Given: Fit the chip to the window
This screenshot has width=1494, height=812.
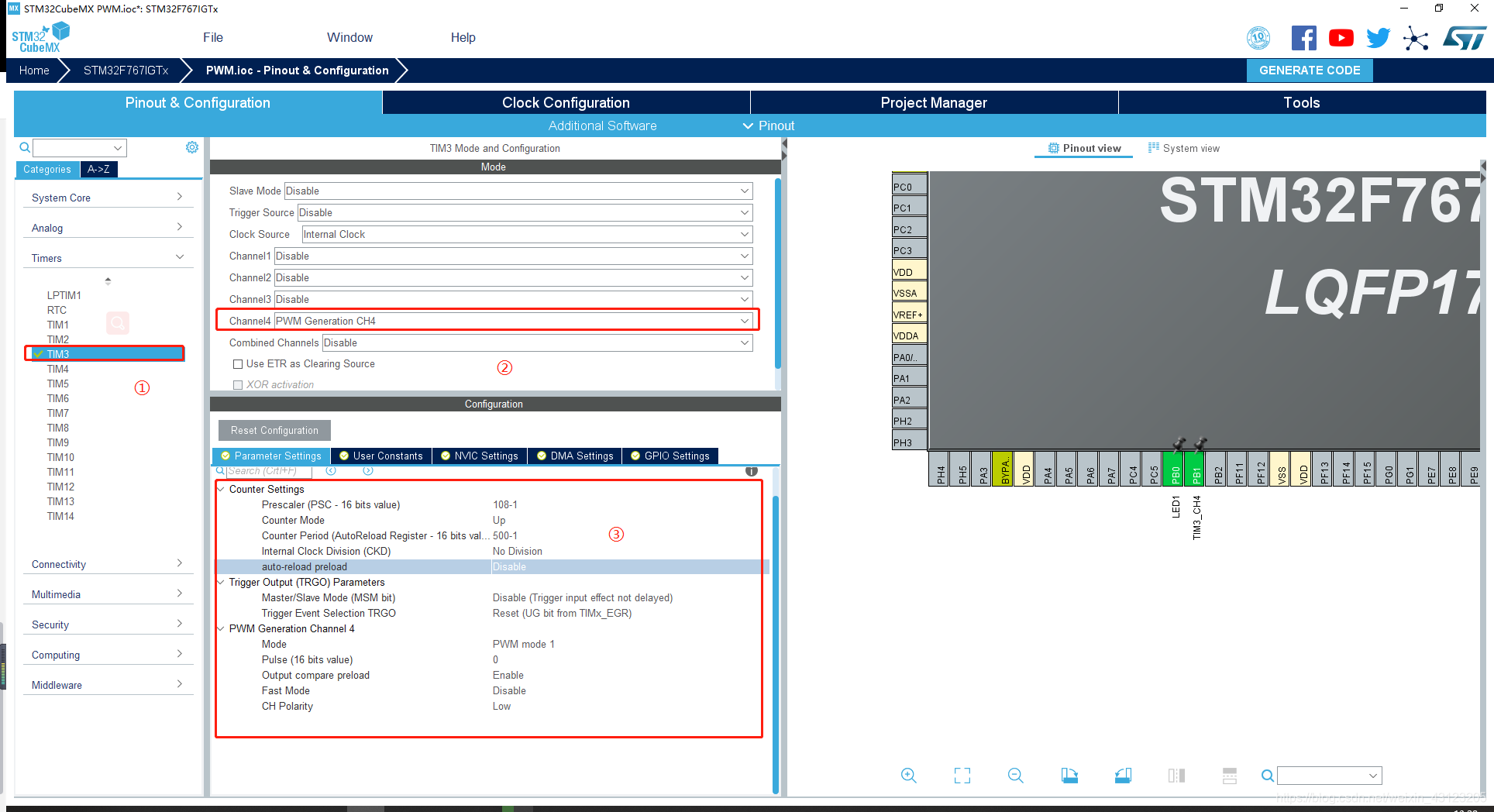Looking at the screenshot, I should [962, 775].
